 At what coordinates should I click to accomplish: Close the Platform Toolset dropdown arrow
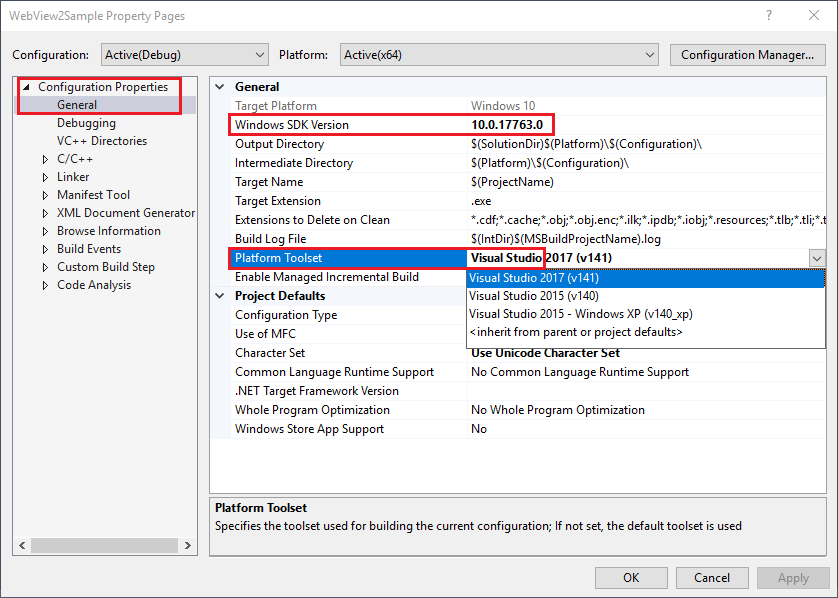pyautogui.click(x=817, y=258)
